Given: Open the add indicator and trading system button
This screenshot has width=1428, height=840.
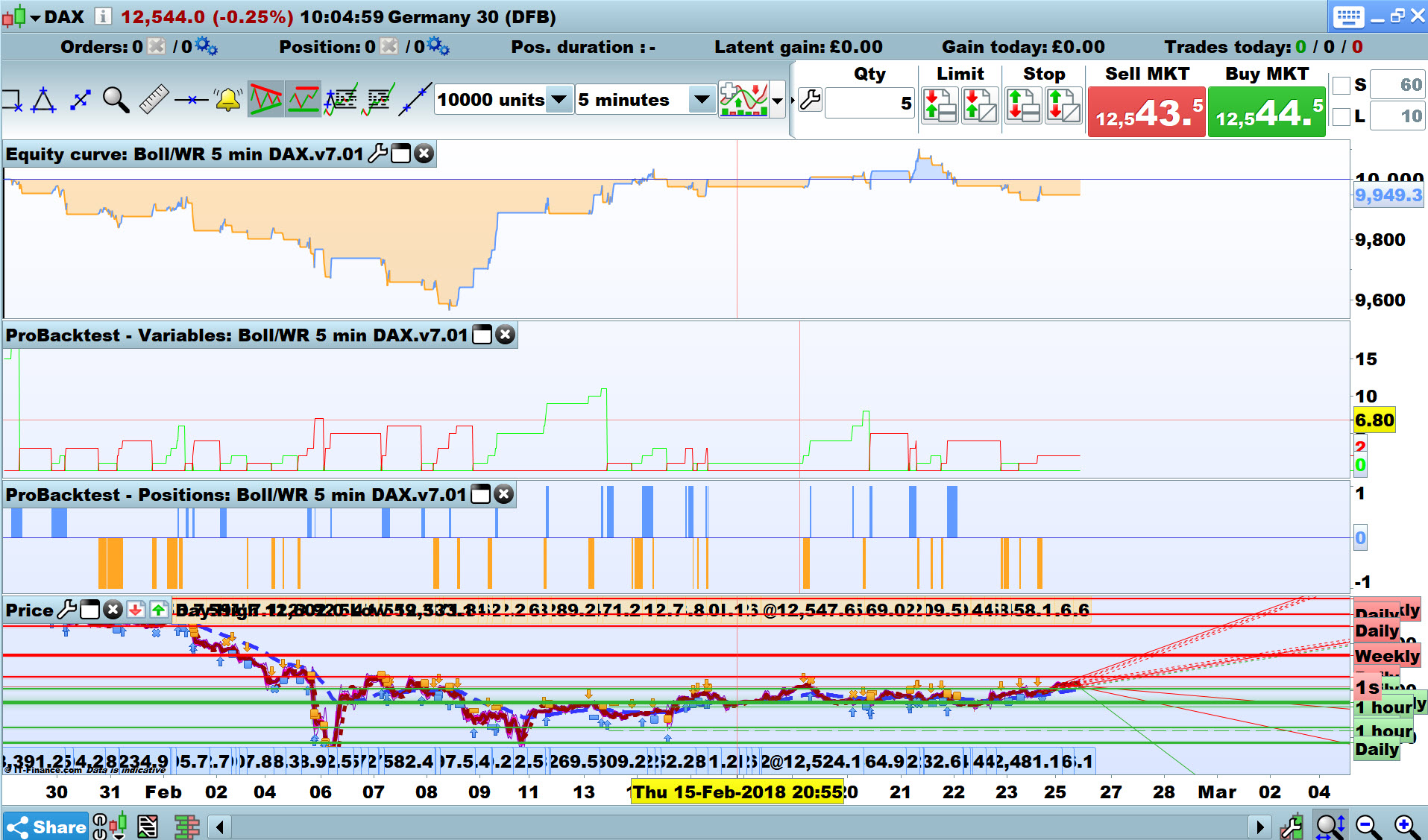Looking at the screenshot, I should (x=743, y=99).
